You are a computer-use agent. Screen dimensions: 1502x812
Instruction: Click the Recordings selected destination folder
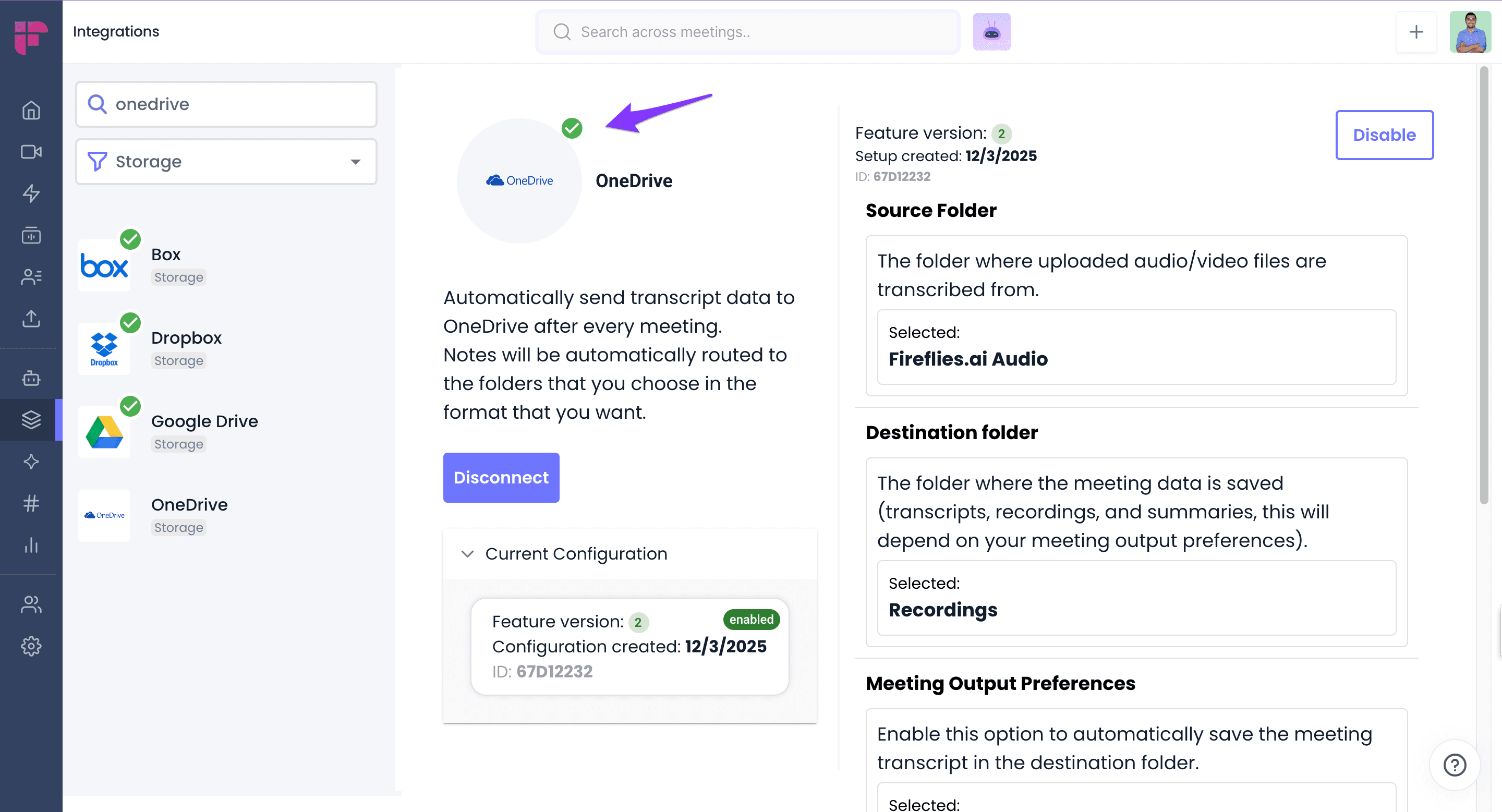pos(1136,598)
